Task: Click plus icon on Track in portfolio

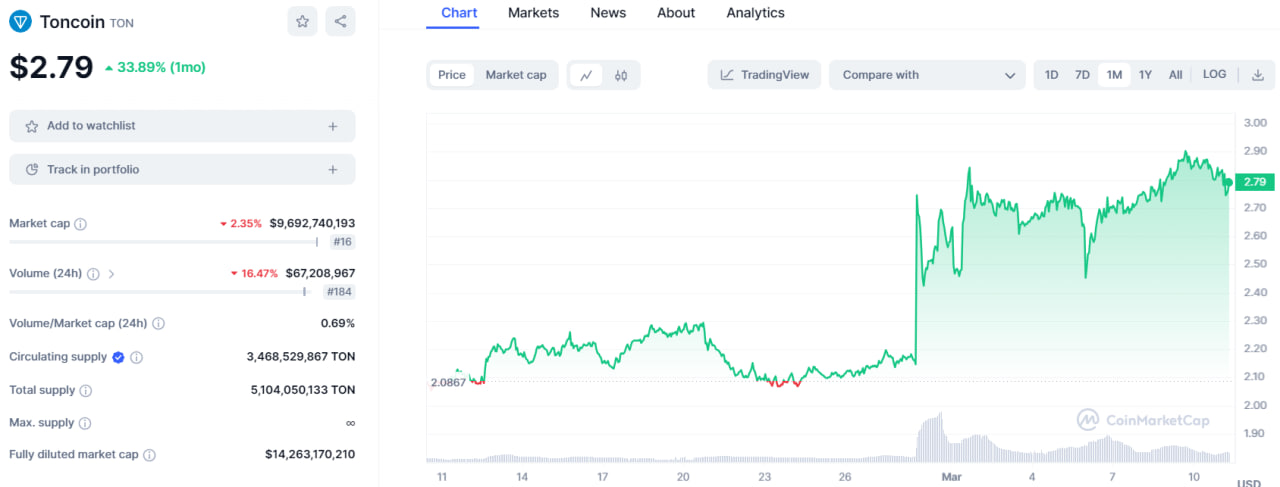Action: (x=333, y=170)
